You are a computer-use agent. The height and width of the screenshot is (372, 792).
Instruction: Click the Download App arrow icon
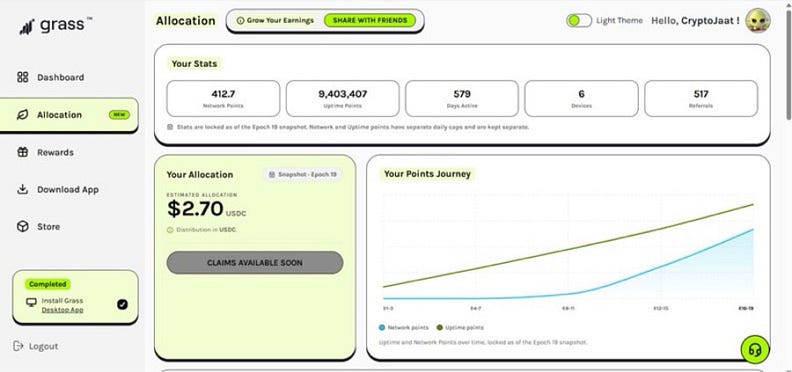pos(23,190)
